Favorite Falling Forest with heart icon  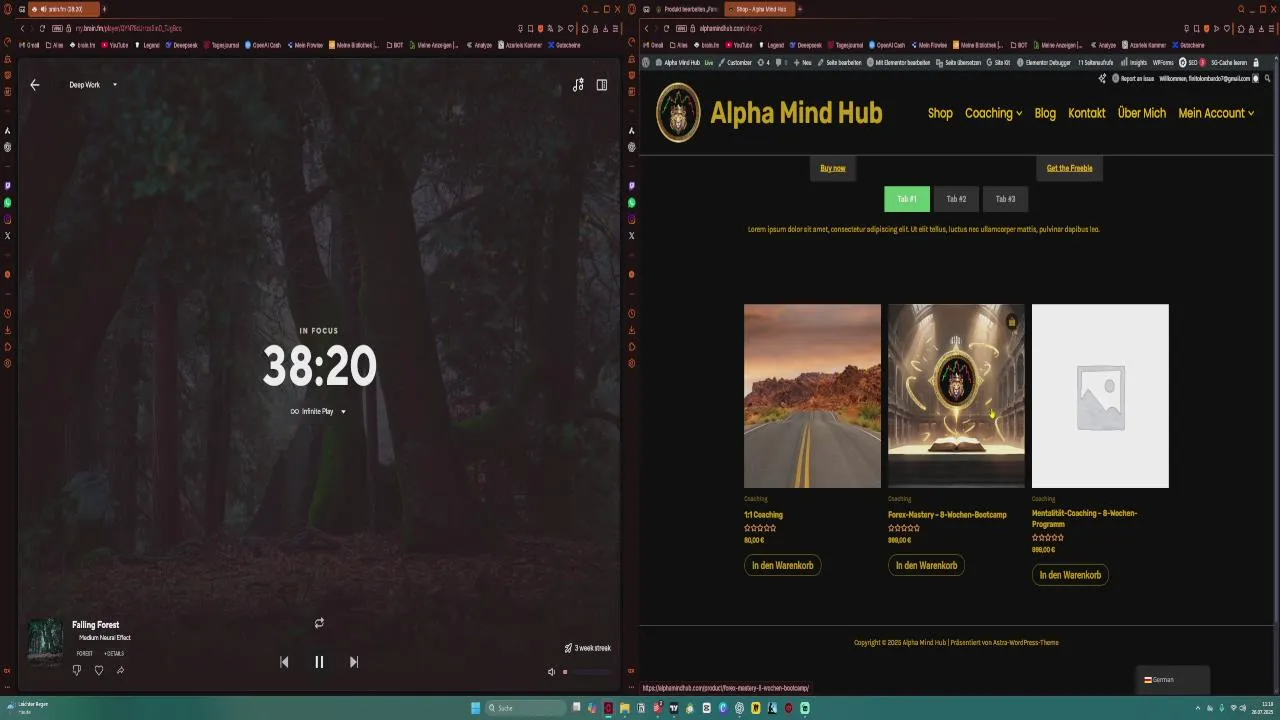coord(99,670)
